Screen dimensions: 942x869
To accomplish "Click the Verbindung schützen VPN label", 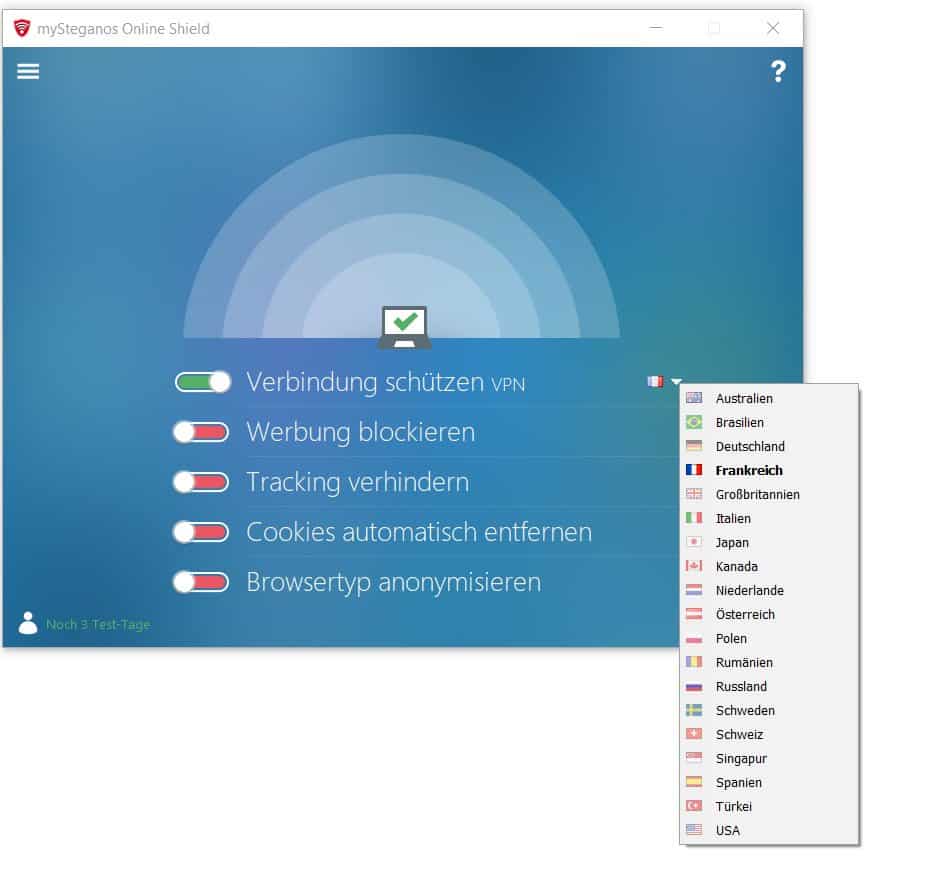I will tap(386, 382).
